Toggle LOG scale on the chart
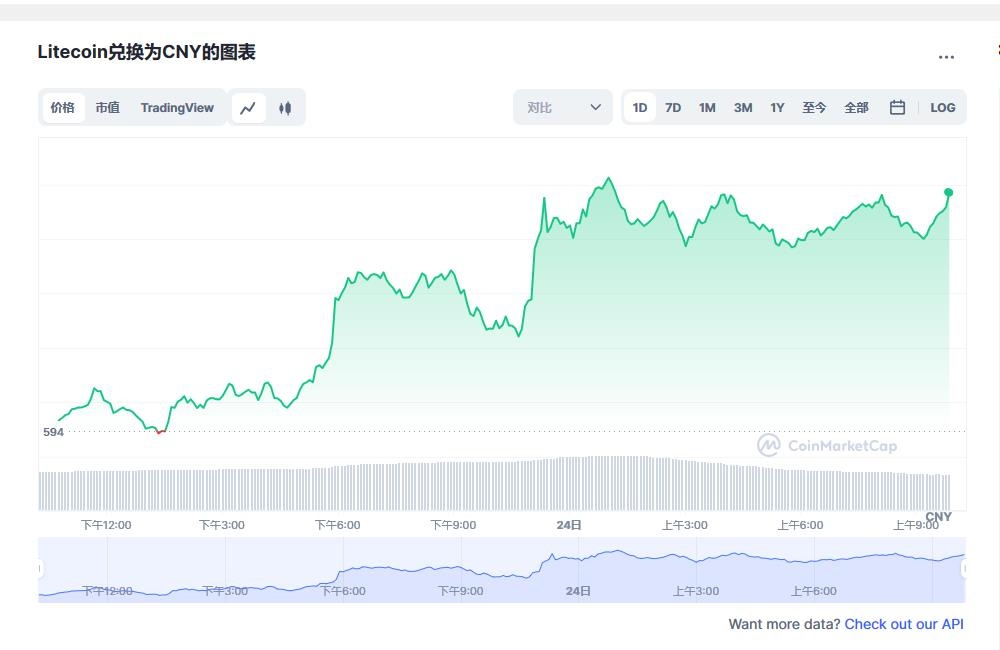This screenshot has width=1000, height=650. (942, 108)
